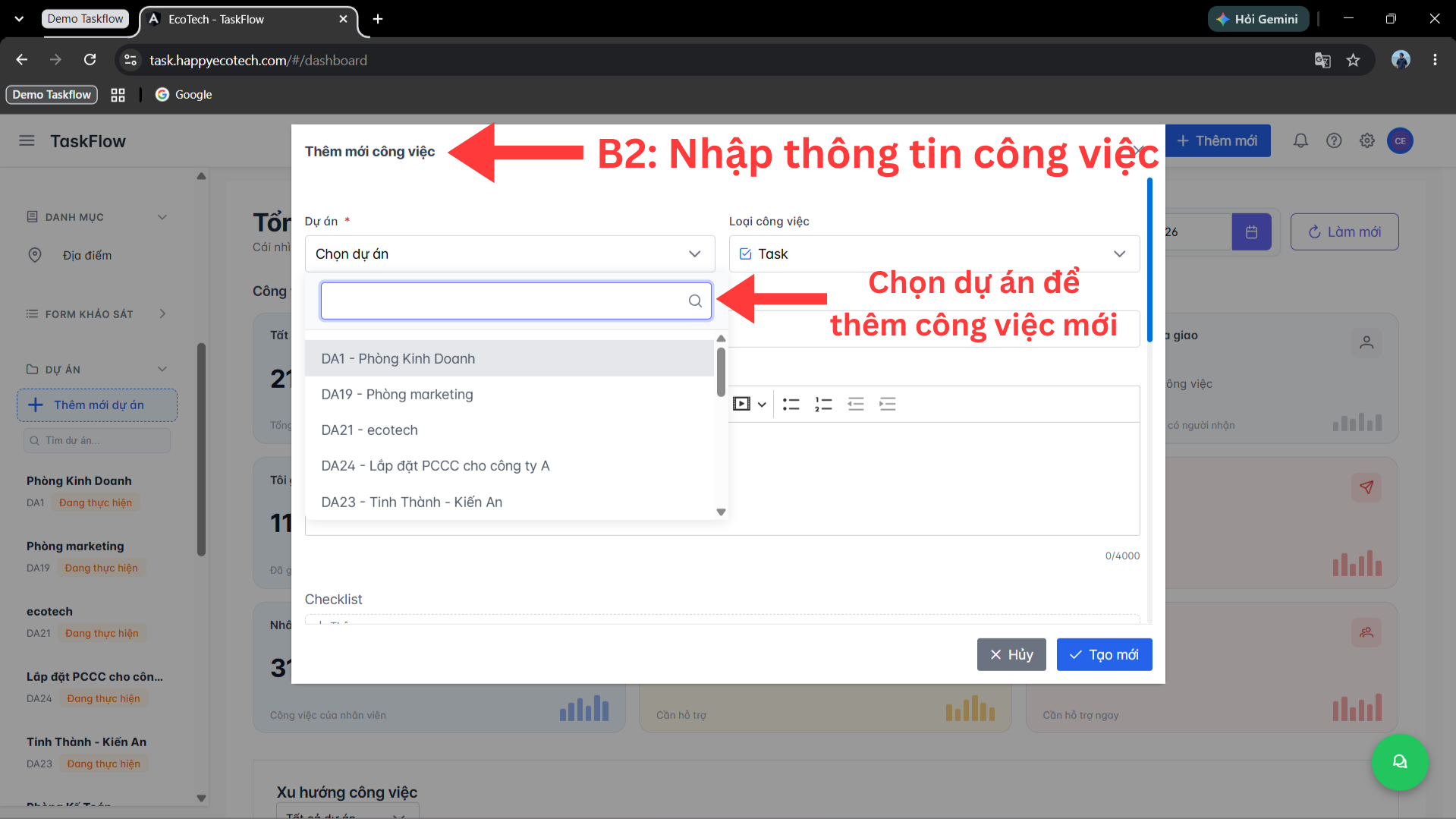
Task: Select DA23 - Tinh Thành - Kiến An option
Action: (x=509, y=502)
